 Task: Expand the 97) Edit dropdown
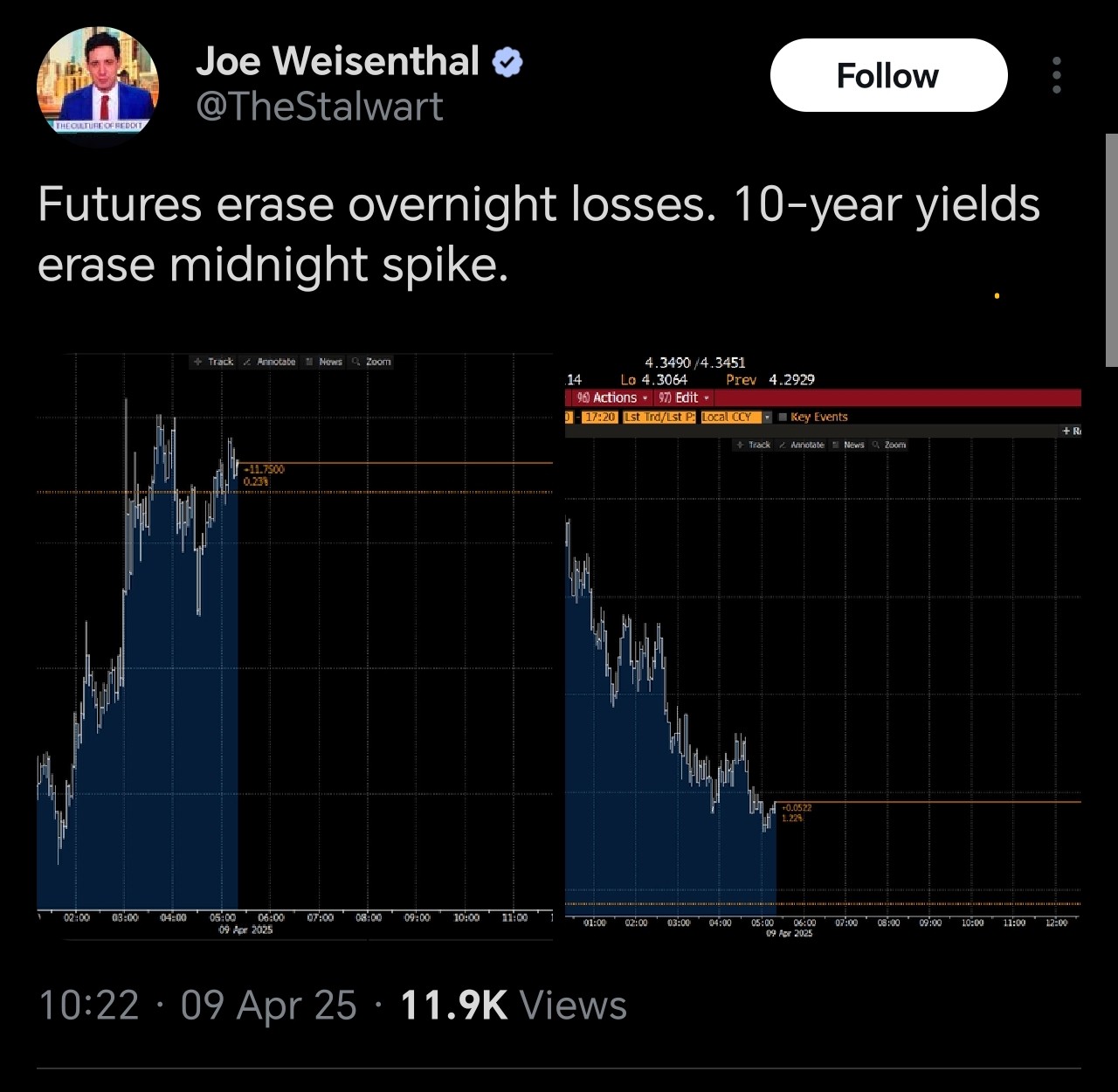tap(683, 397)
